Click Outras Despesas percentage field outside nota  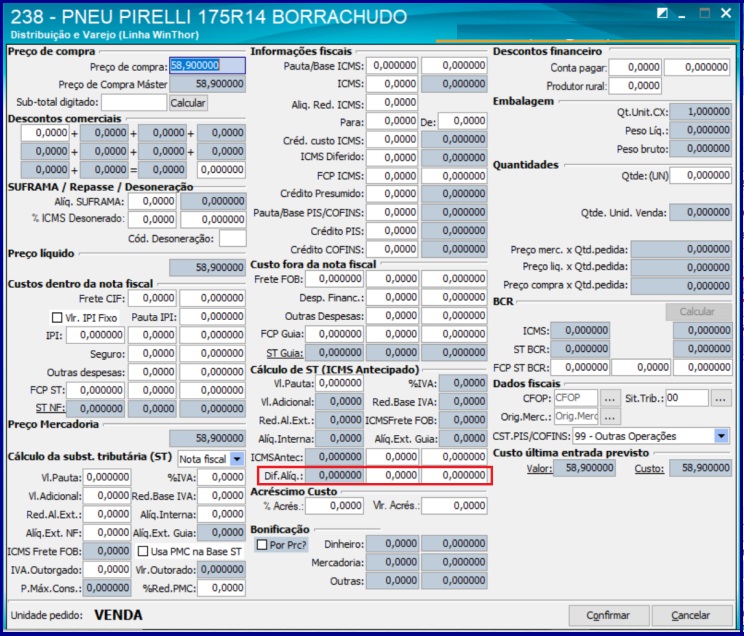click(x=392, y=316)
